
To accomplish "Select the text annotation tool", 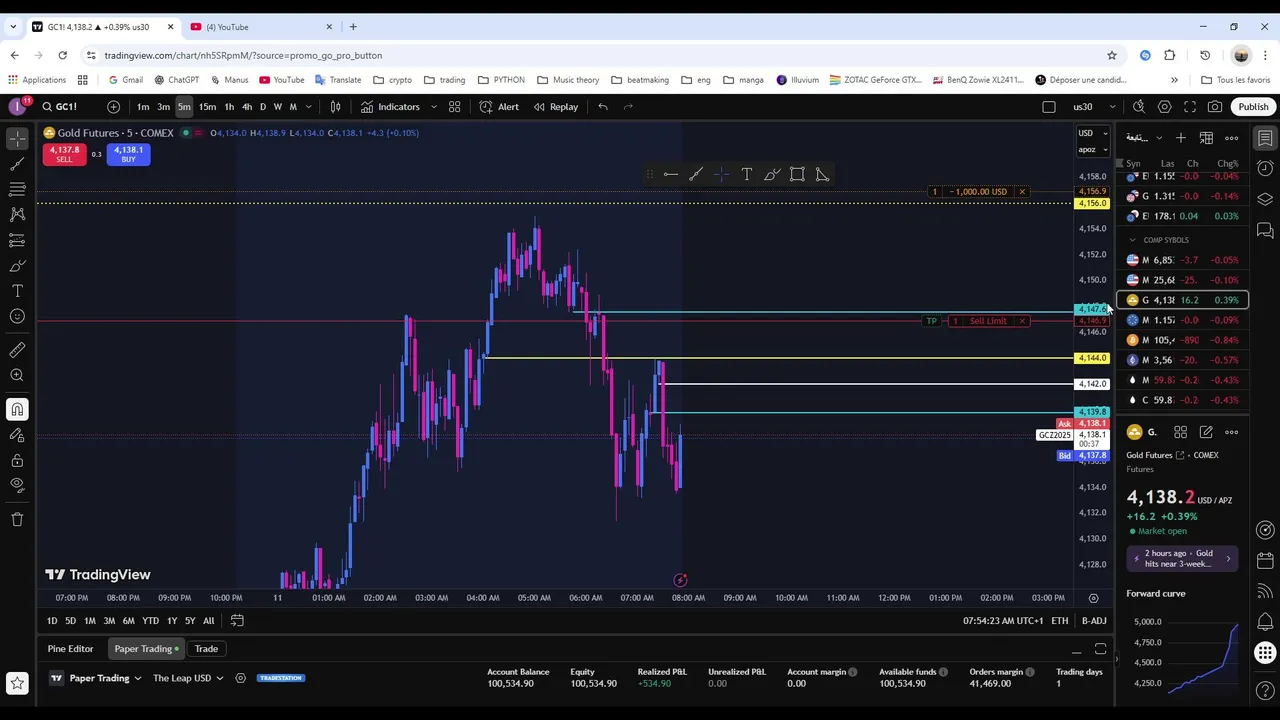I will click(x=17, y=291).
